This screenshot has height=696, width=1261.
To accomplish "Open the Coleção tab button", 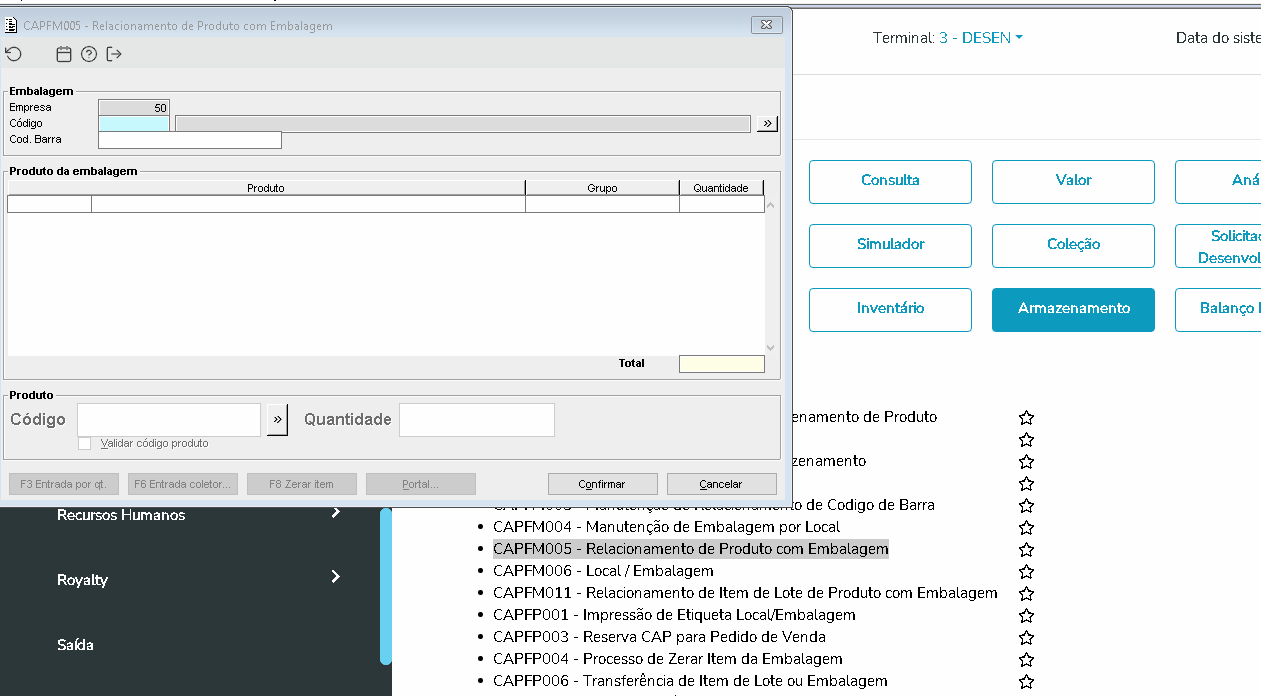I will 1073,245.
